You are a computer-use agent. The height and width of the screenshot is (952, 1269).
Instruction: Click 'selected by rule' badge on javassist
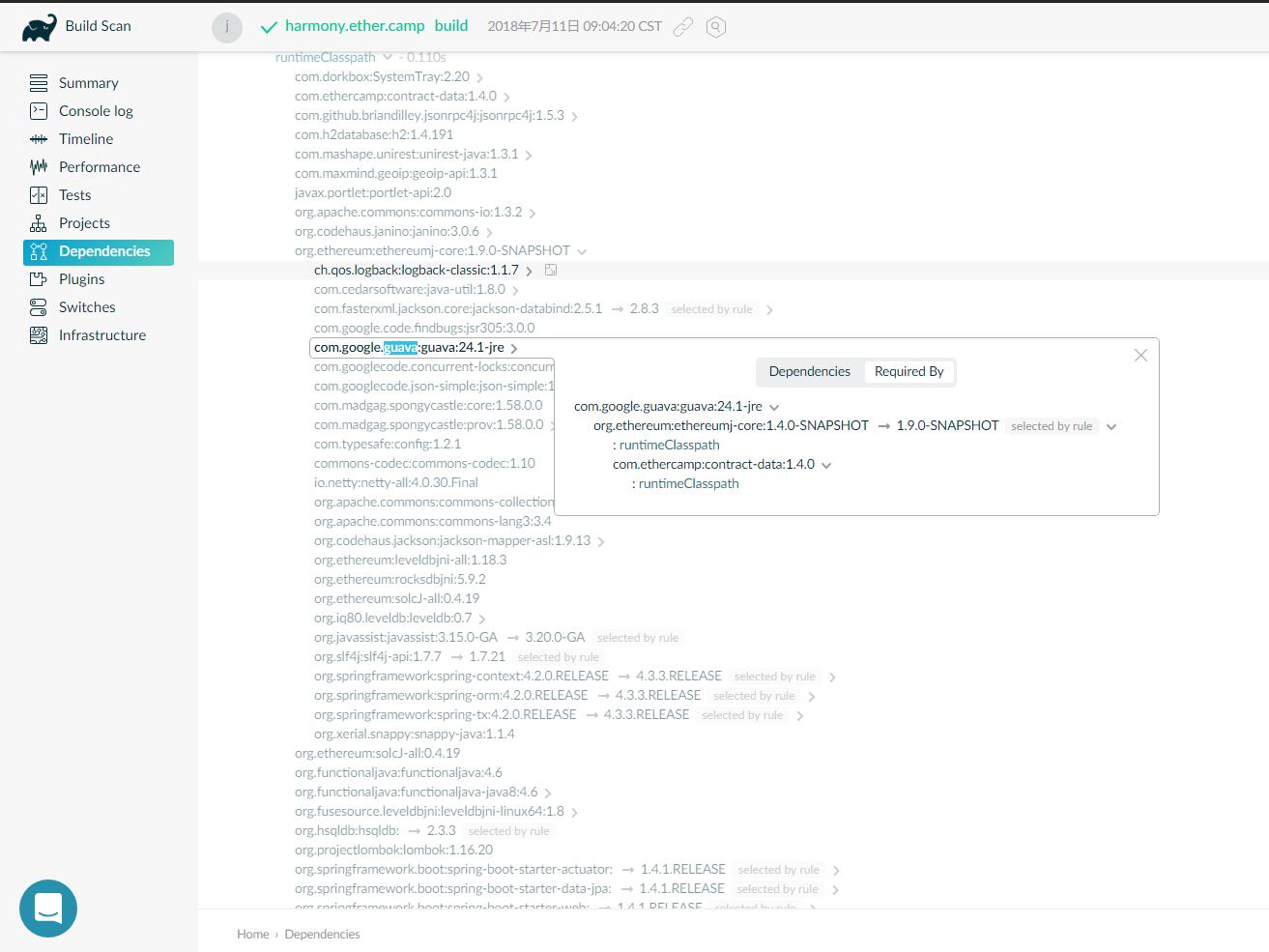pyautogui.click(x=638, y=638)
